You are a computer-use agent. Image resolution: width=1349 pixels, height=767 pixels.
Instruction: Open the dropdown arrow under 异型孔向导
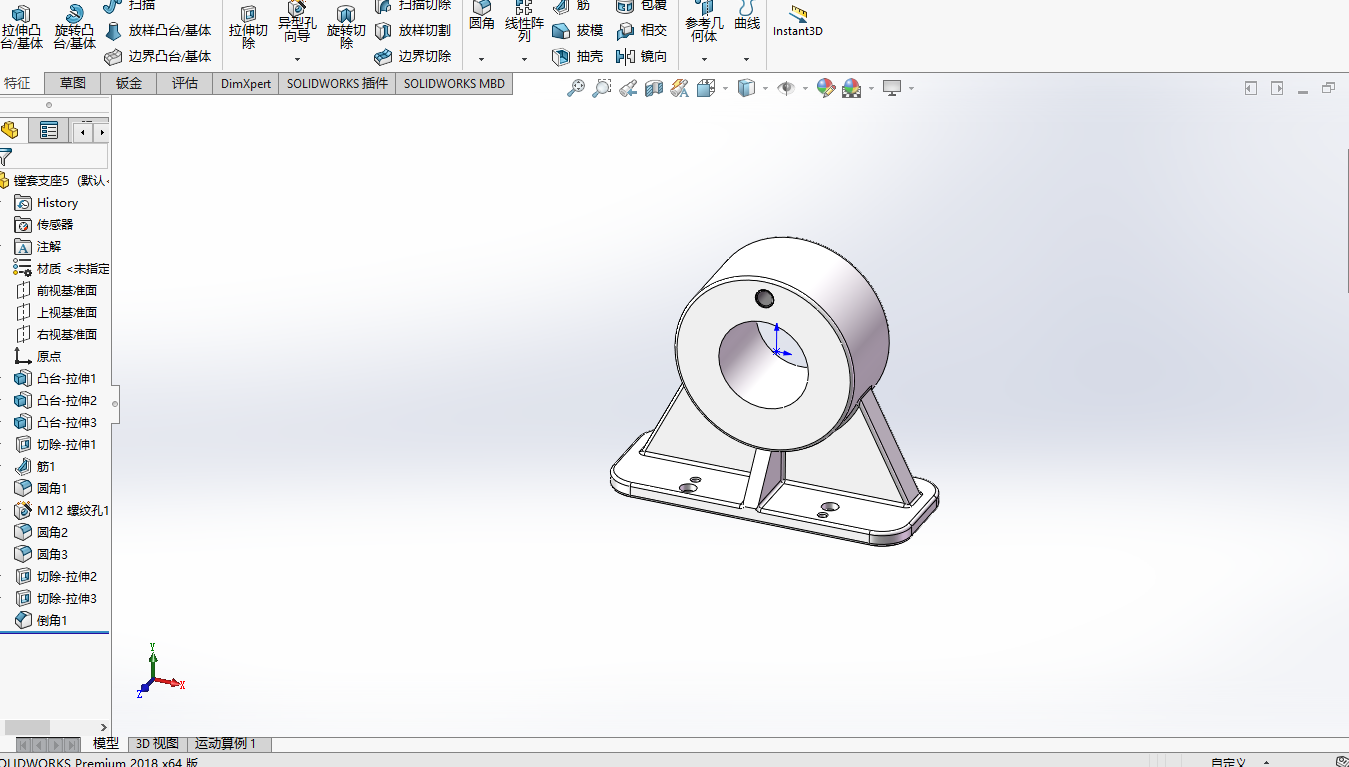point(297,59)
